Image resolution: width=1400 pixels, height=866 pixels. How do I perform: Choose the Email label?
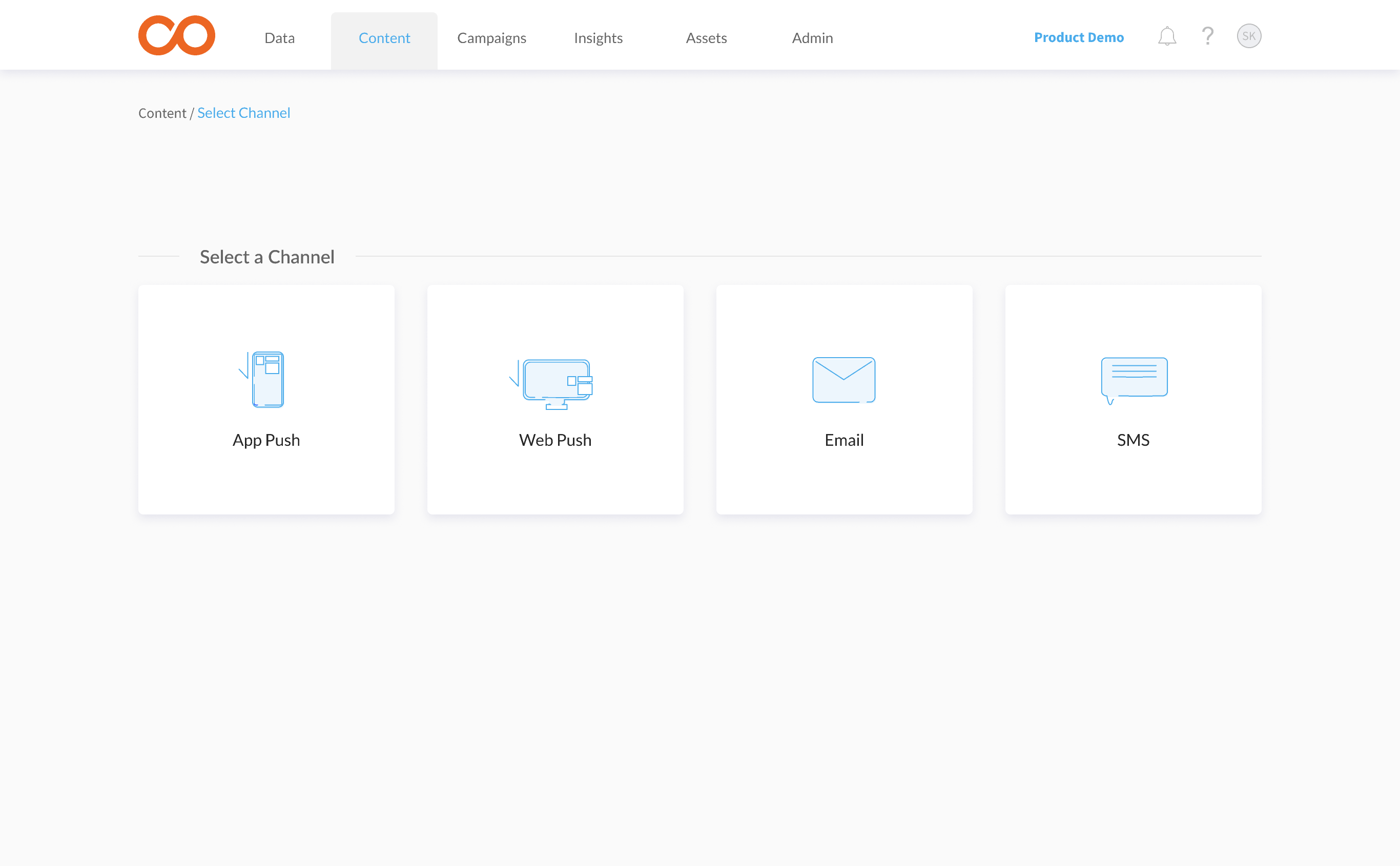tap(843, 440)
